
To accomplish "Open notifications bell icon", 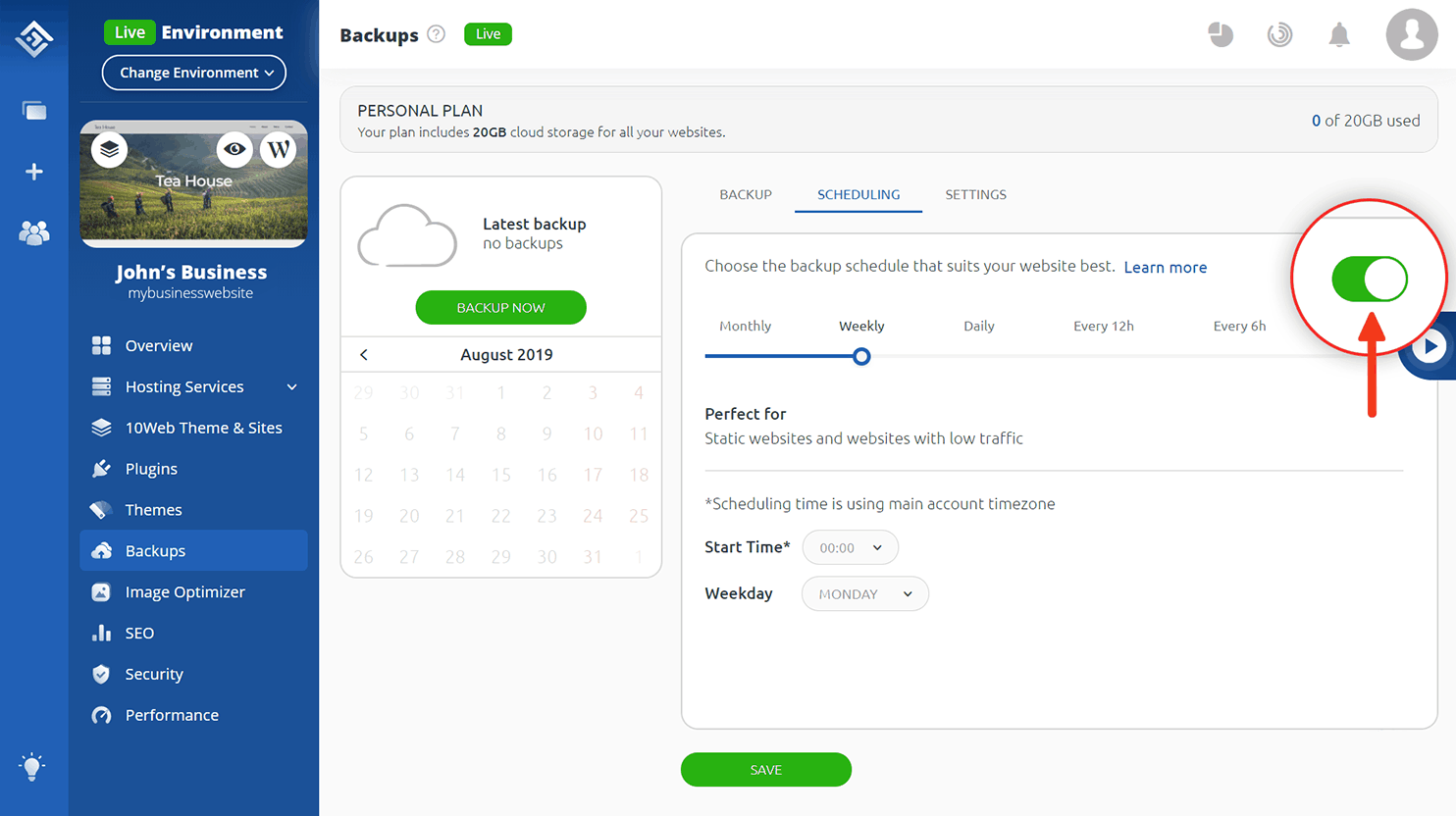I will click(x=1339, y=34).
